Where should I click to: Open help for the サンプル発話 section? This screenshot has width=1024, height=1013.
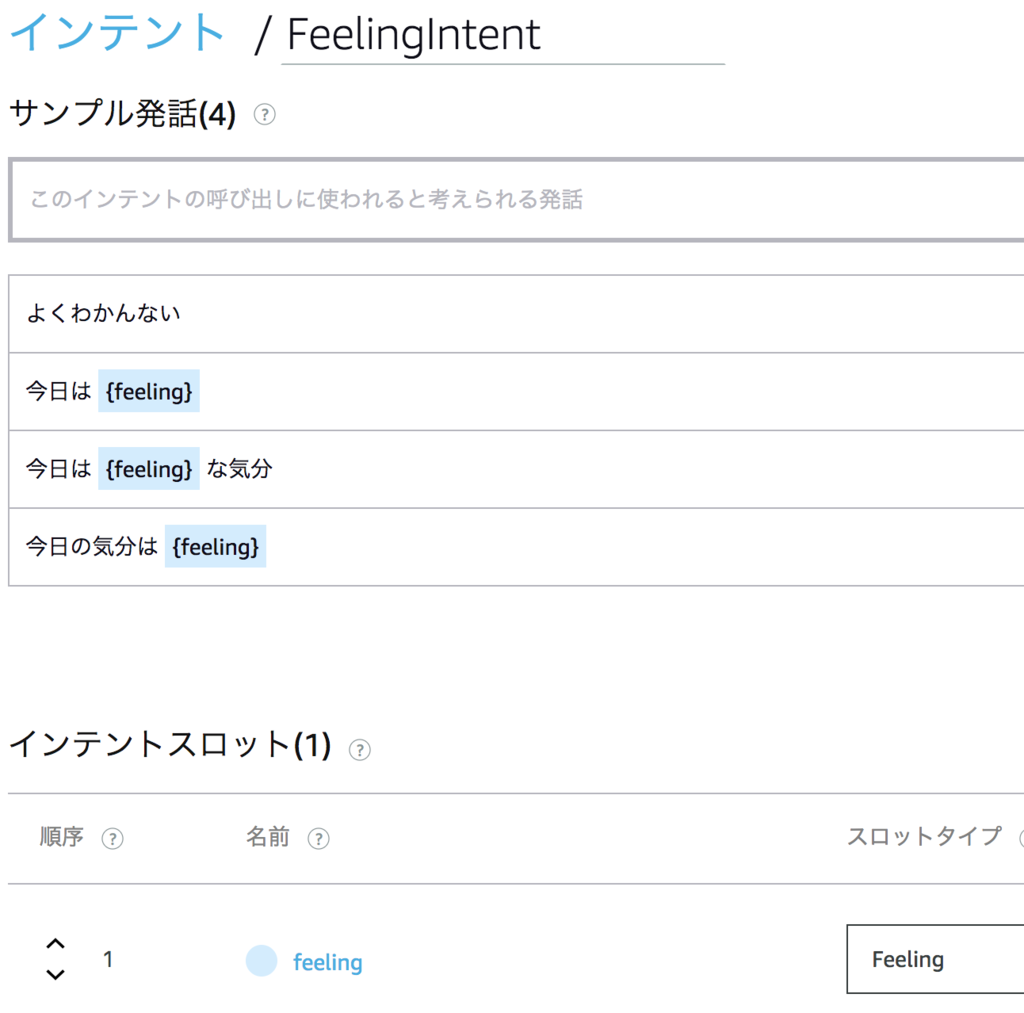(x=264, y=115)
